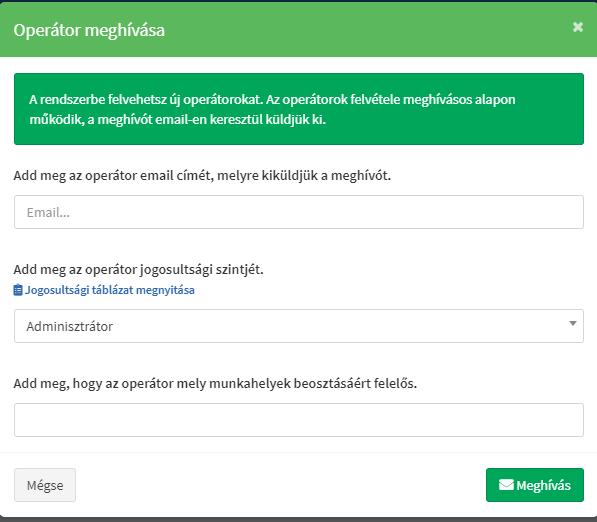Viewport: 597px width, 522px height.
Task: Click the Mégse cancel button
Action: (x=45, y=485)
